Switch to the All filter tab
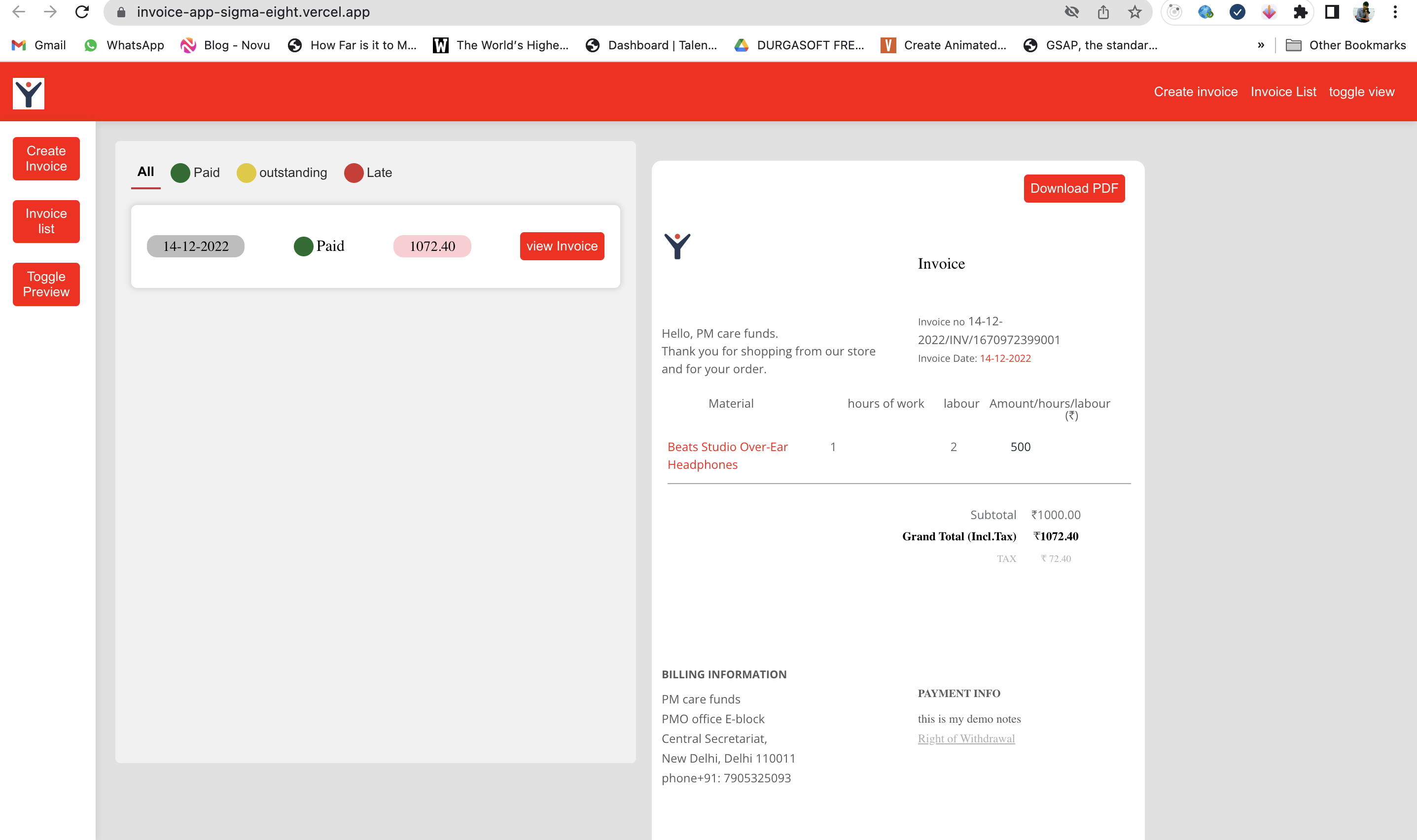This screenshot has height=840, width=1417. coord(145,172)
